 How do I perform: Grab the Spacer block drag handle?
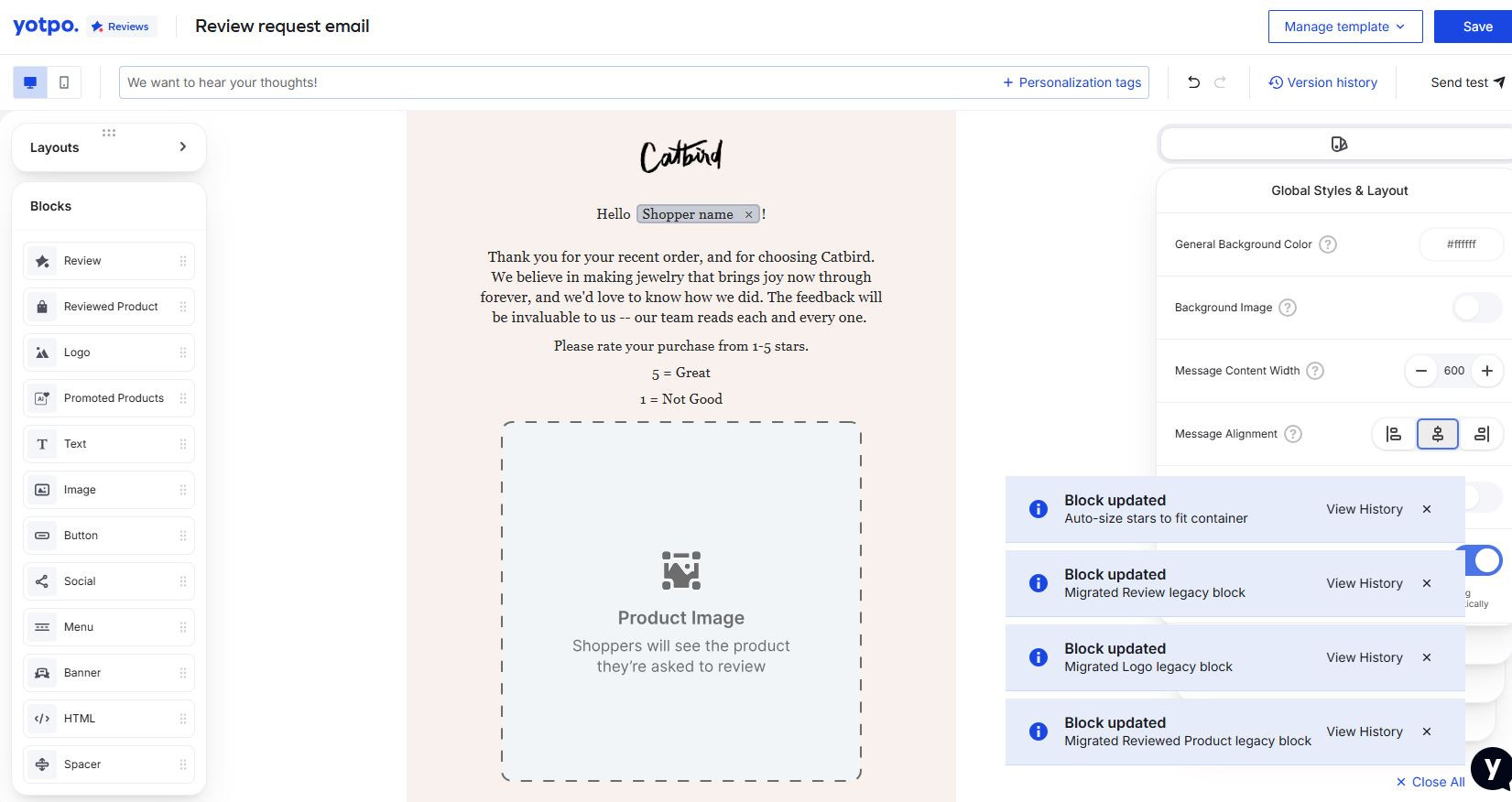click(x=183, y=764)
